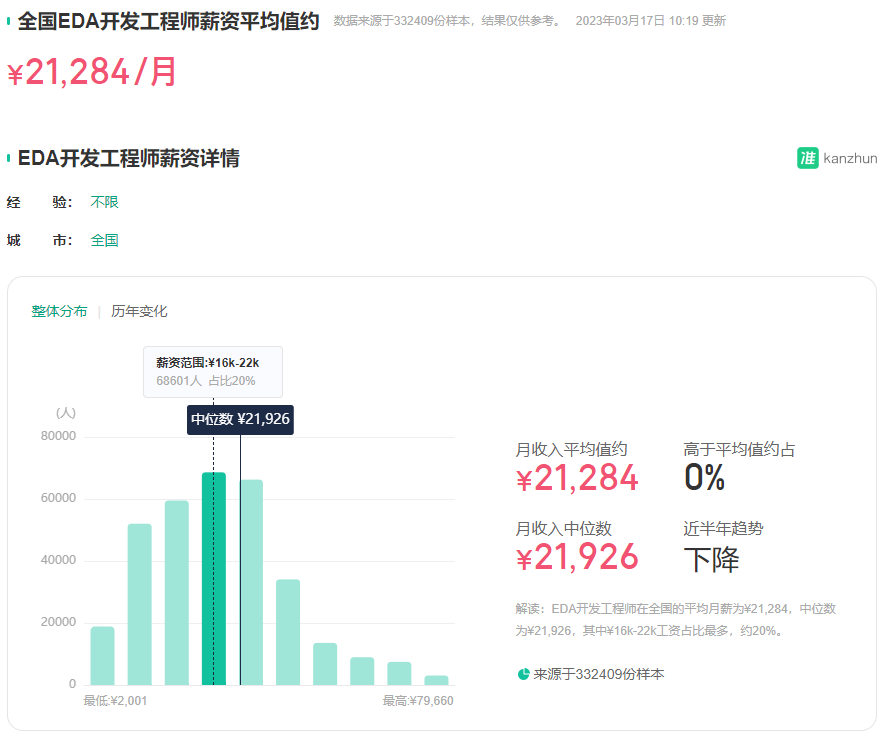
Task: Click the highlighted dark green ¥16k-22k bar
Action: click(214, 578)
